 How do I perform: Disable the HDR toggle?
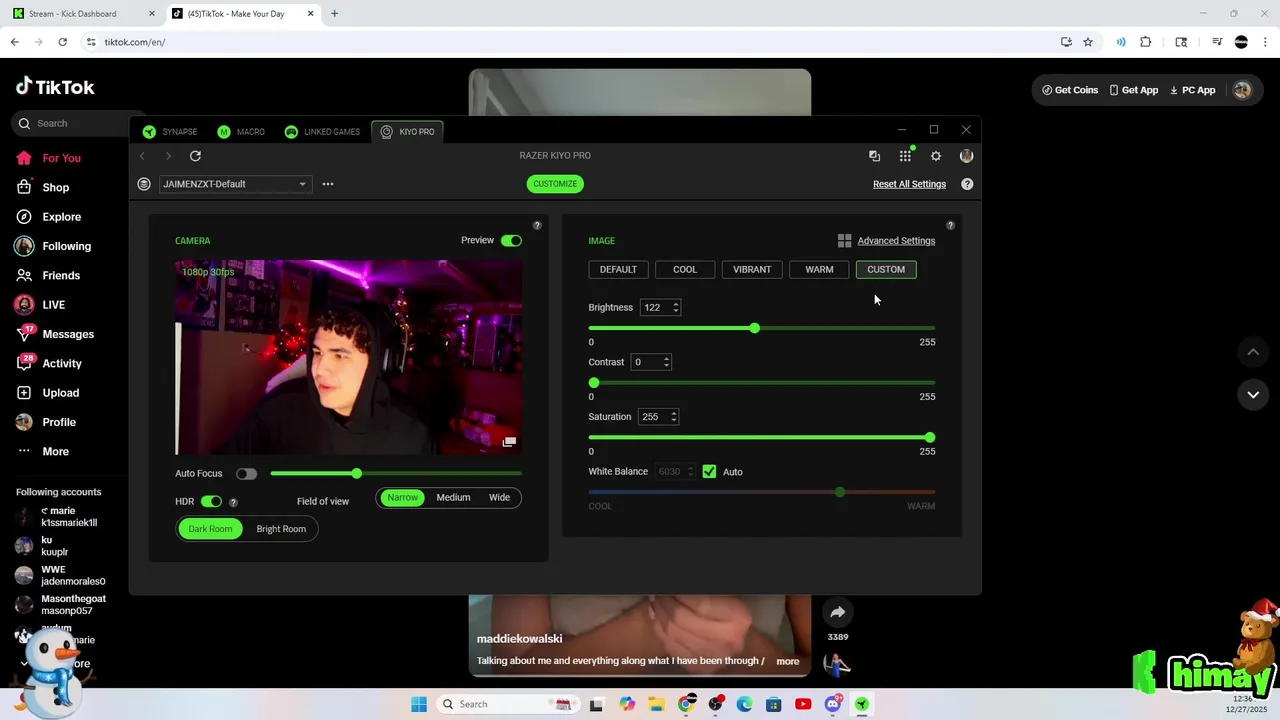pyautogui.click(x=211, y=502)
